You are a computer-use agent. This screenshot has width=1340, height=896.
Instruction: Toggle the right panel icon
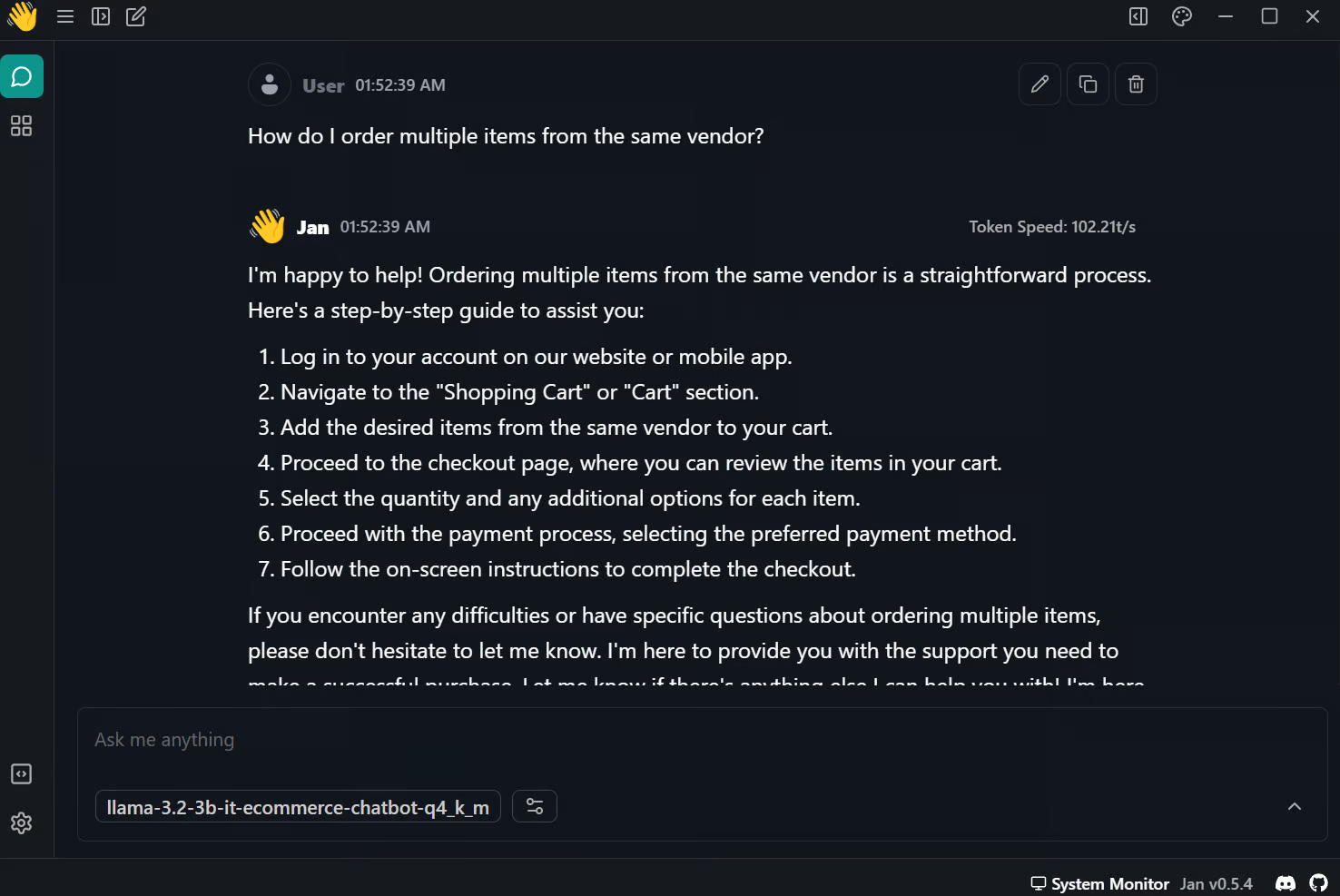coord(1138,16)
